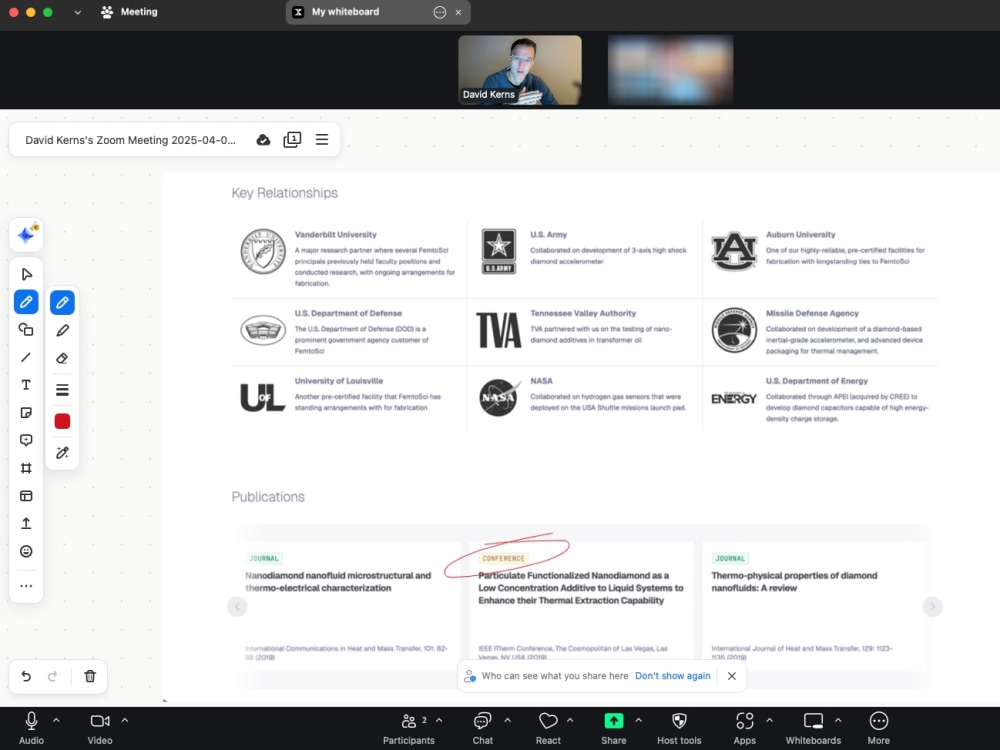Expand Chat options caret

point(508,721)
